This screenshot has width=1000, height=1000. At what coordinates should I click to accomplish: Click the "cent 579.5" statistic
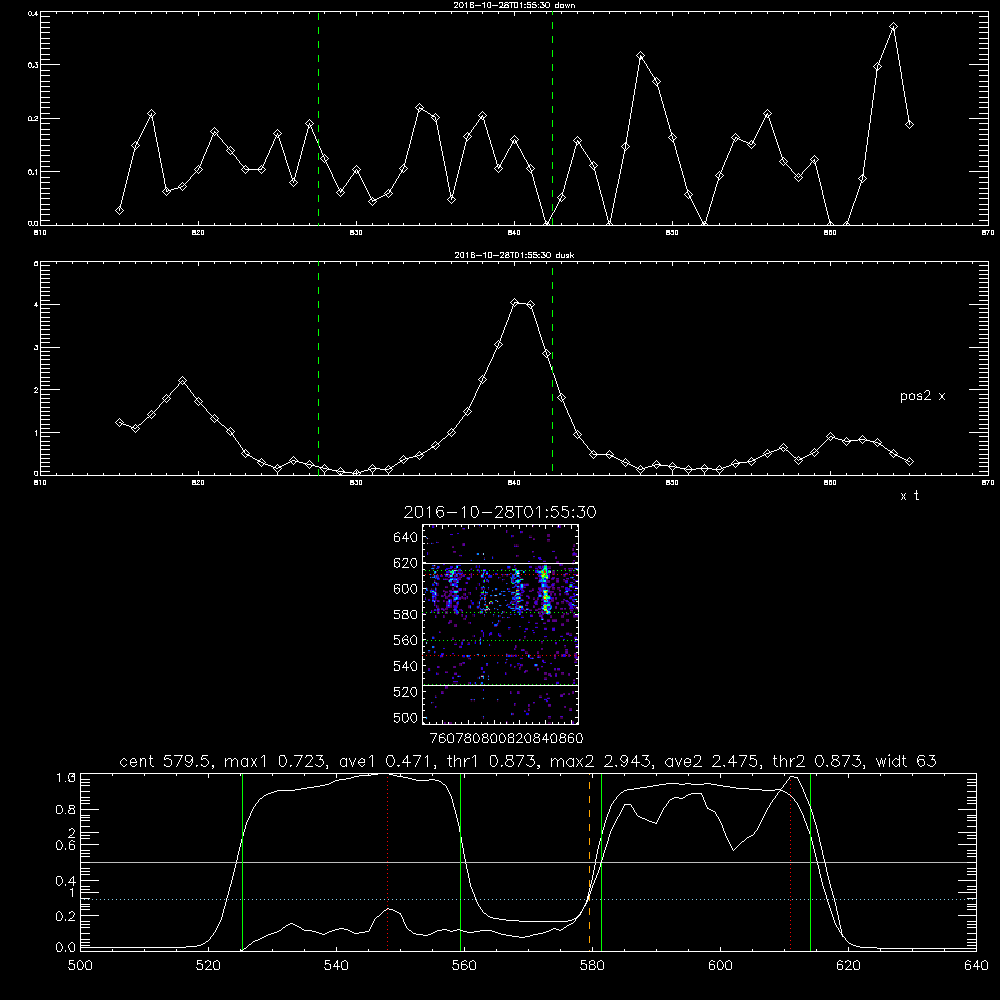pyautogui.click(x=168, y=761)
